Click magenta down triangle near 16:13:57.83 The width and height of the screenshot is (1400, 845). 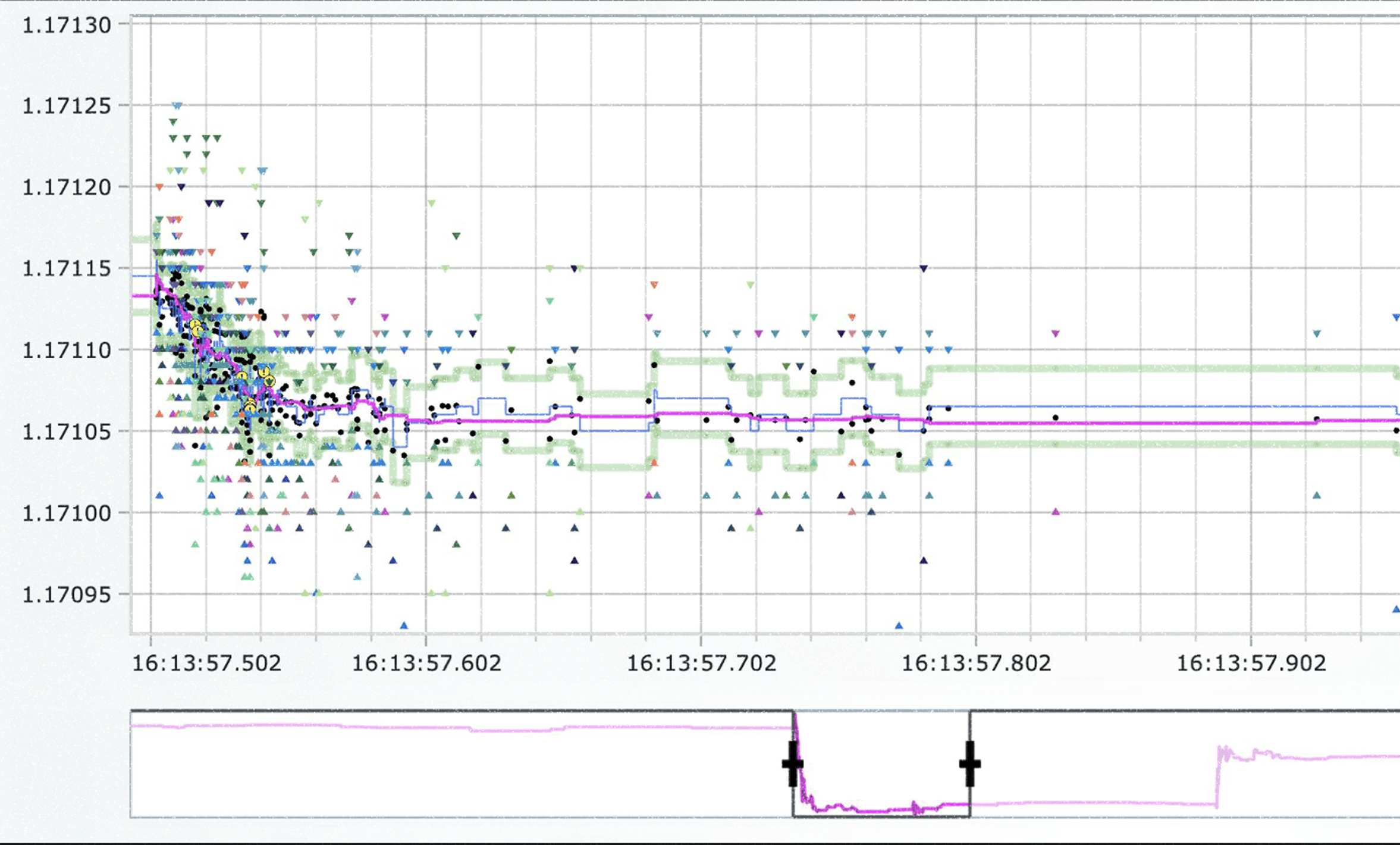(1055, 334)
